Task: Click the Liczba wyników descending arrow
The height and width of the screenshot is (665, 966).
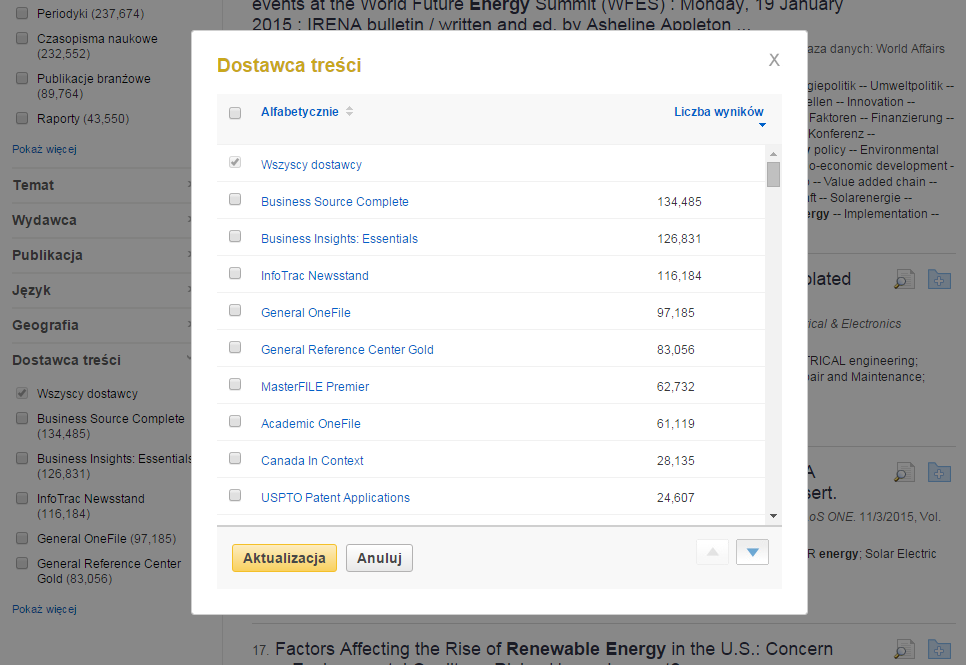Action: pos(762,125)
